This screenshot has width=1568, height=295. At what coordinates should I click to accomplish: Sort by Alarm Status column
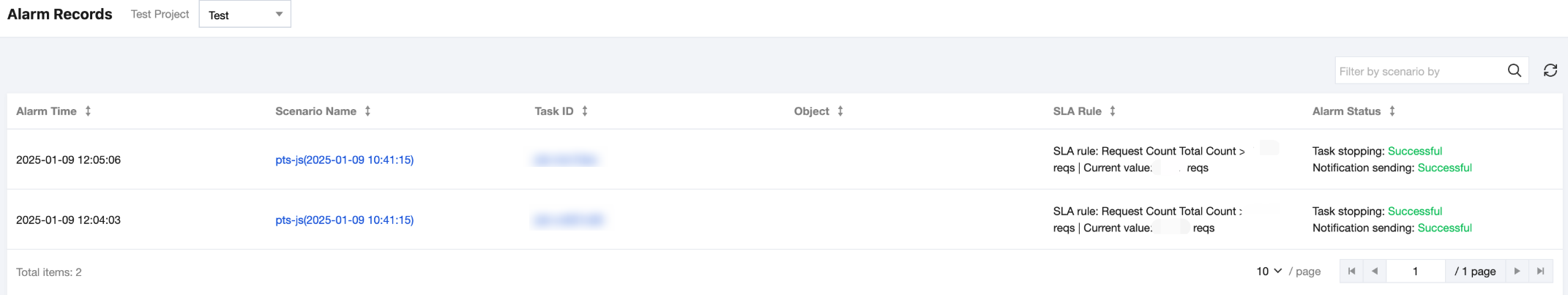1392,111
